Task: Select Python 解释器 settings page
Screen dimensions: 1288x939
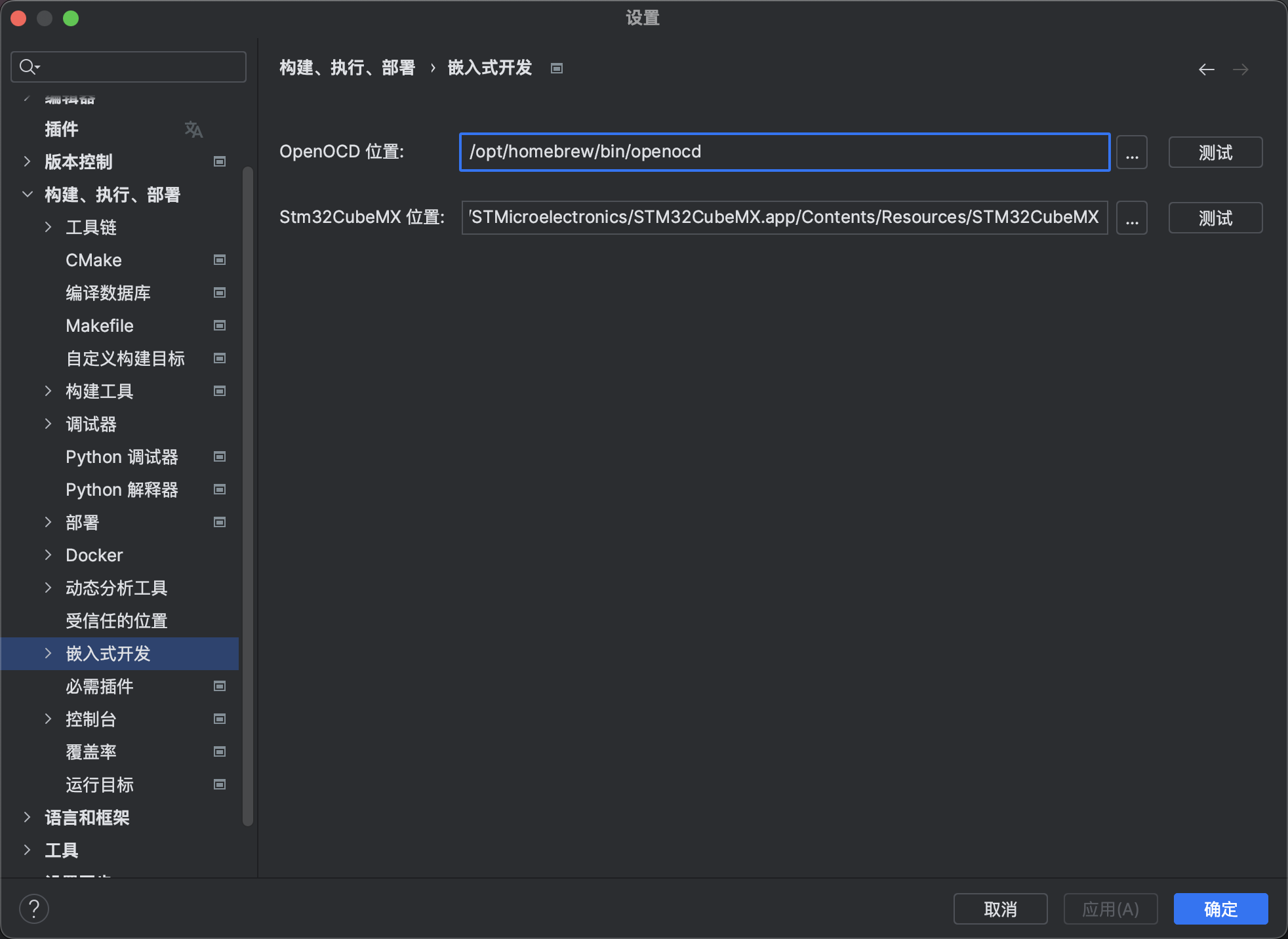Action: [x=122, y=490]
